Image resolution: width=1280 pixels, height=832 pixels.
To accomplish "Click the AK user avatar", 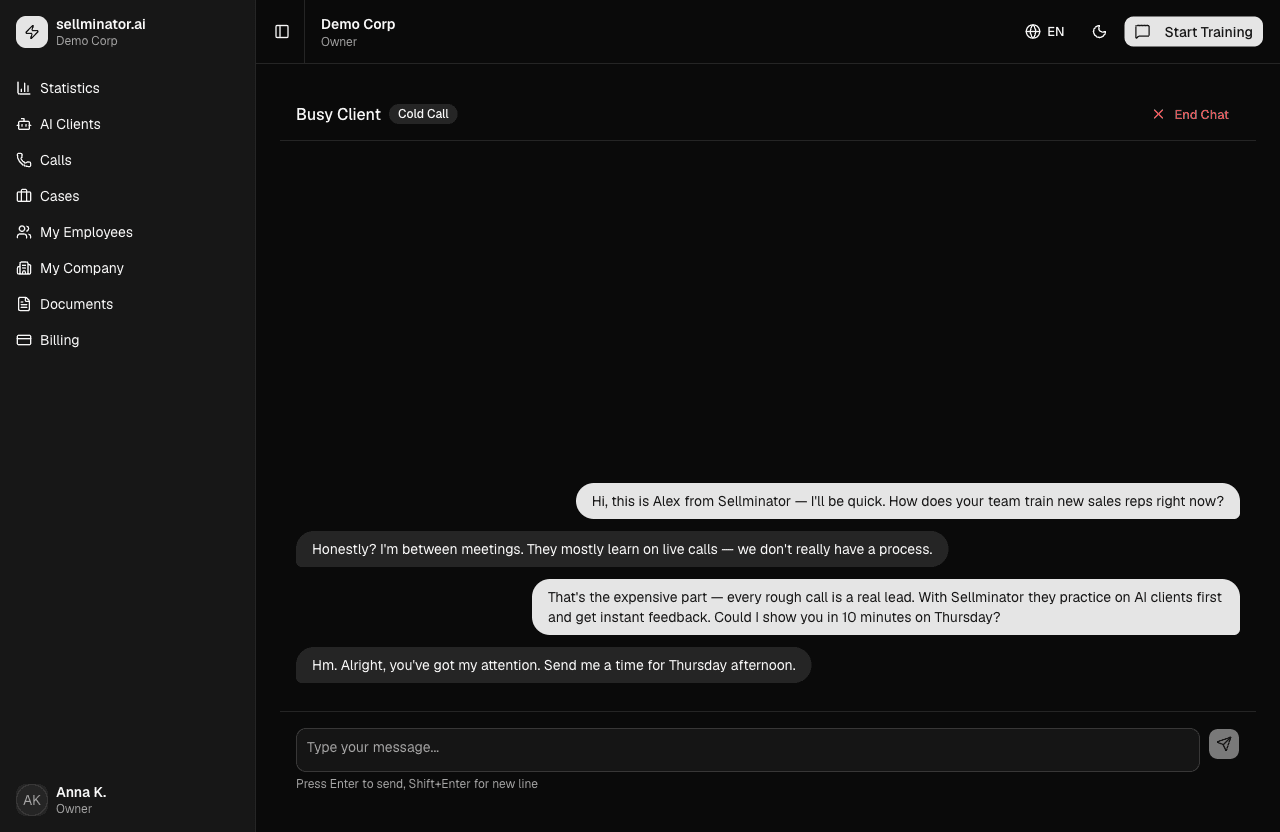I will pyautogui.click(x=32, y=800).
